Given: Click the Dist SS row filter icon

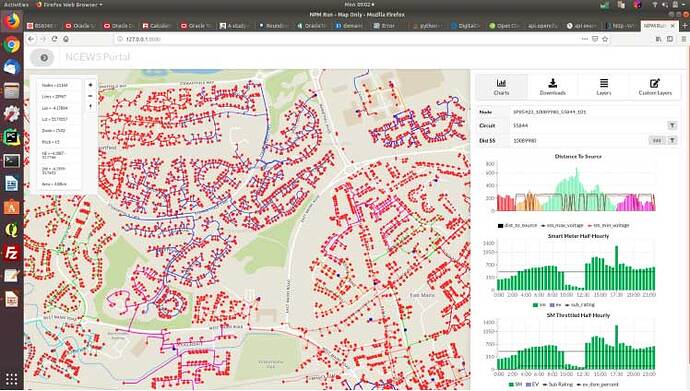Looking at the screenshot, I should [x=672, y=140].
